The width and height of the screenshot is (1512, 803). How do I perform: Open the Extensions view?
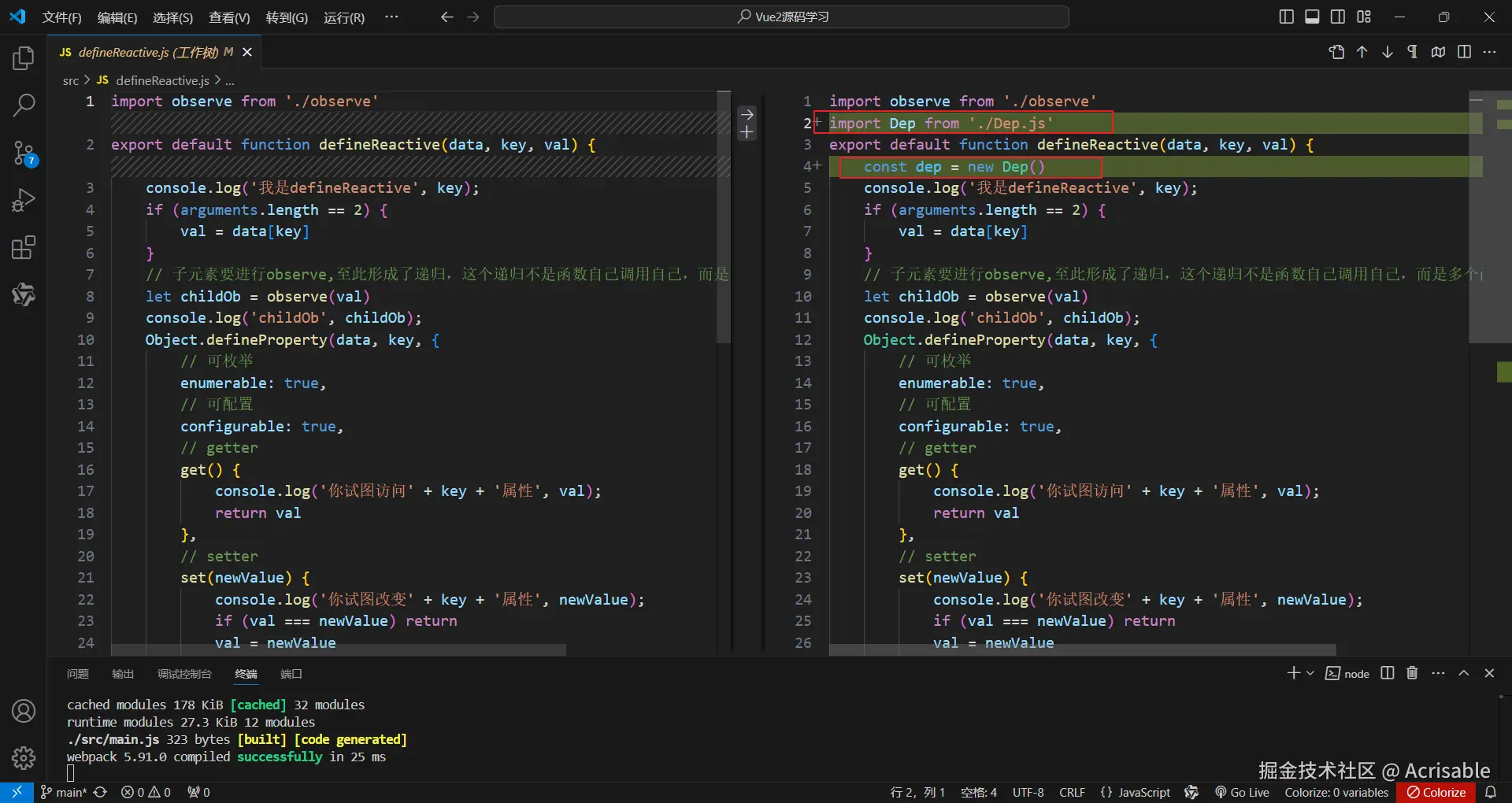click(x=24, y=248)
